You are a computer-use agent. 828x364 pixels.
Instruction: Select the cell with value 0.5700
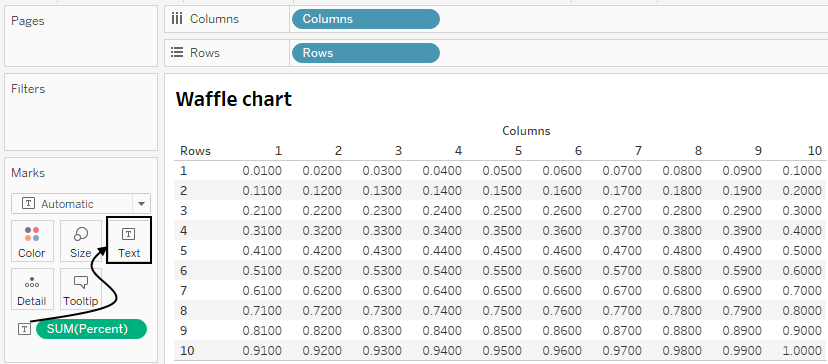coord(622,270)
